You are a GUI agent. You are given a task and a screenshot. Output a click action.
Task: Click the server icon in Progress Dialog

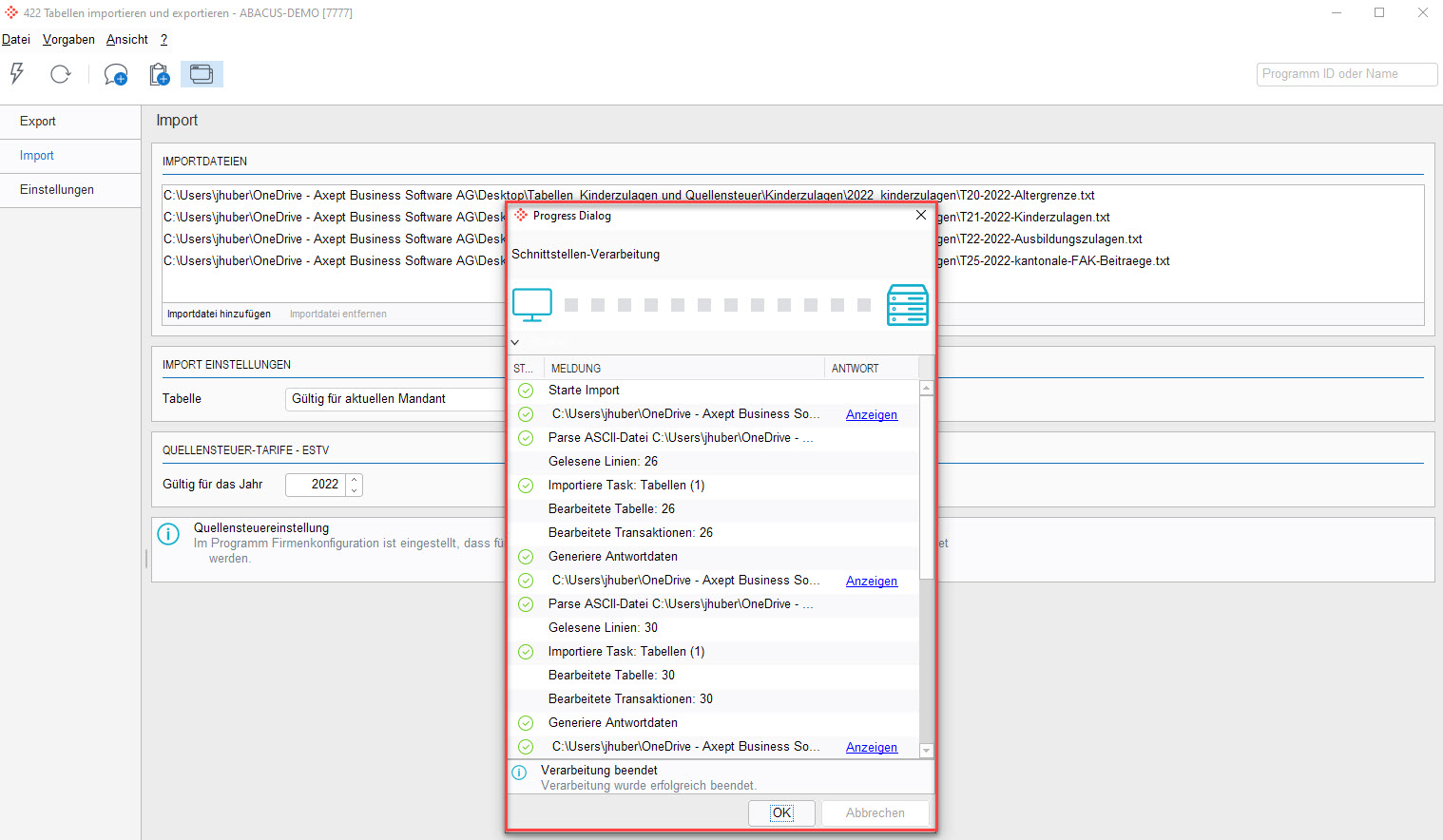[907, 305]
